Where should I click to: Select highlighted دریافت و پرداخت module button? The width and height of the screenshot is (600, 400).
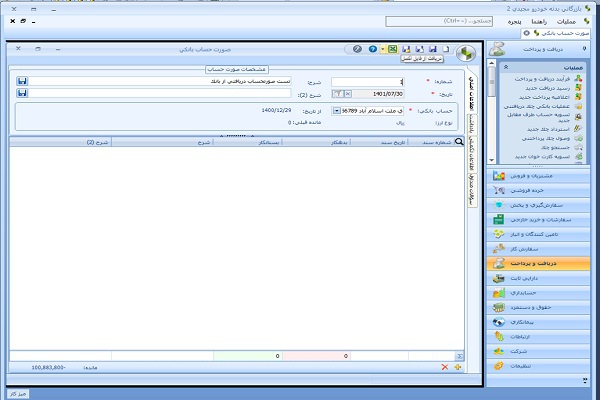pyautogui.click(x=538, y=263)
